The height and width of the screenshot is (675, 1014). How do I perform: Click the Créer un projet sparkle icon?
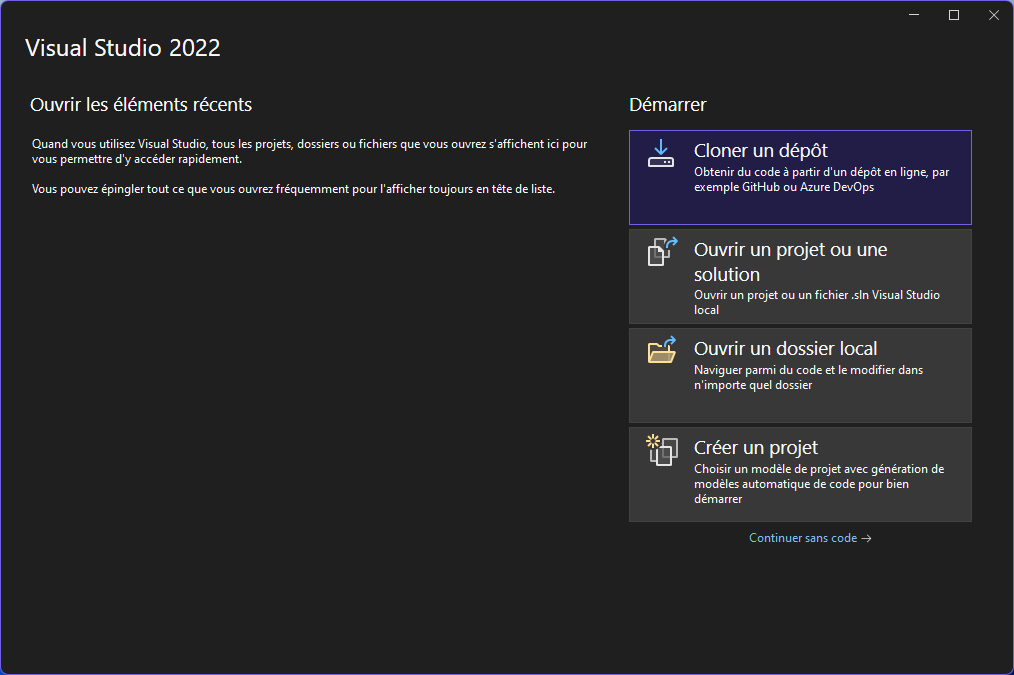(x=661, y=449)
